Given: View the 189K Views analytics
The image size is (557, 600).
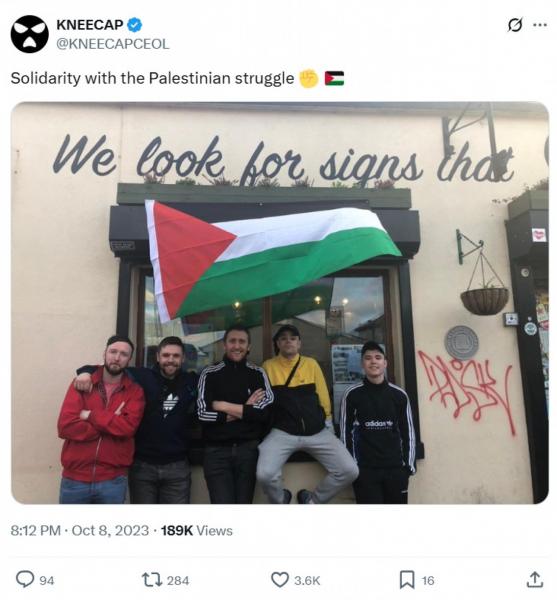Looking at the screenshot, I should 197,531.
